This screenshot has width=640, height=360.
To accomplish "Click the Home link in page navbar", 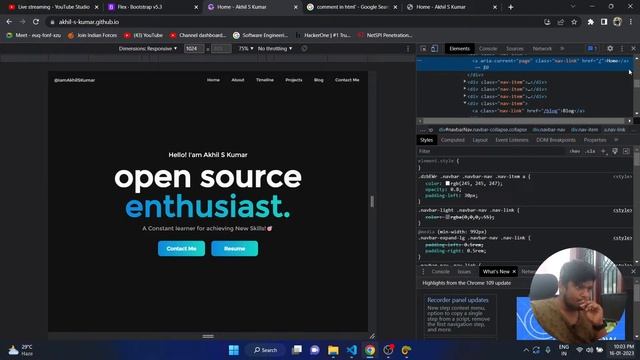I will [213, 80].
